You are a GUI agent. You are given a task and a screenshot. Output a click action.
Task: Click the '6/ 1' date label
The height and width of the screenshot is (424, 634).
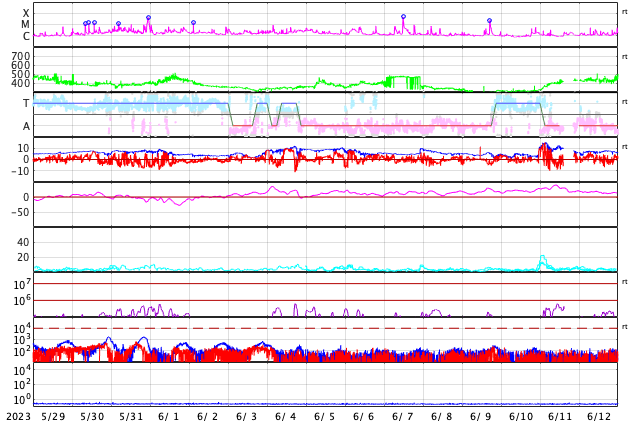point(169,416)
